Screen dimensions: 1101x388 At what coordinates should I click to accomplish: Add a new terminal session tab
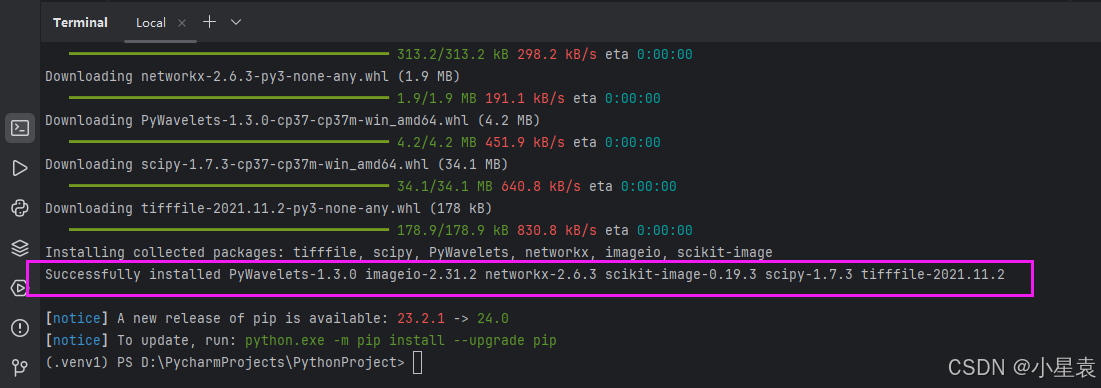click(209, 22)
